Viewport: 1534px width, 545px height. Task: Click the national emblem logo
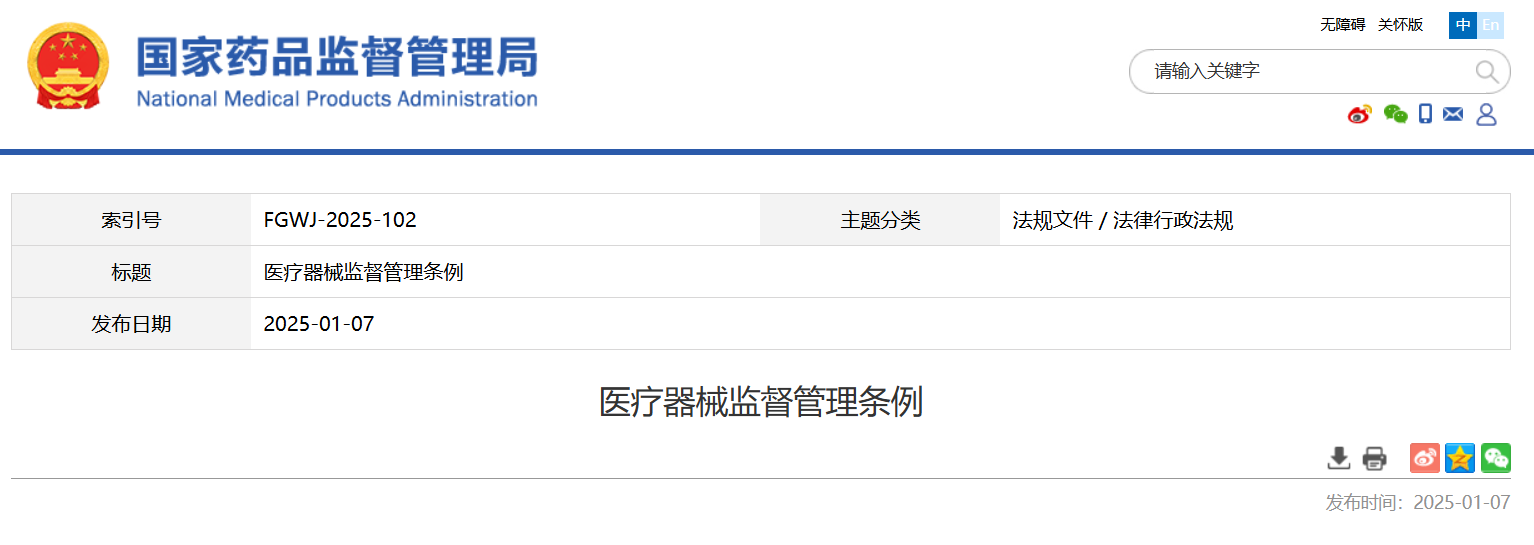pyautogui.click(x=69, y=66)
